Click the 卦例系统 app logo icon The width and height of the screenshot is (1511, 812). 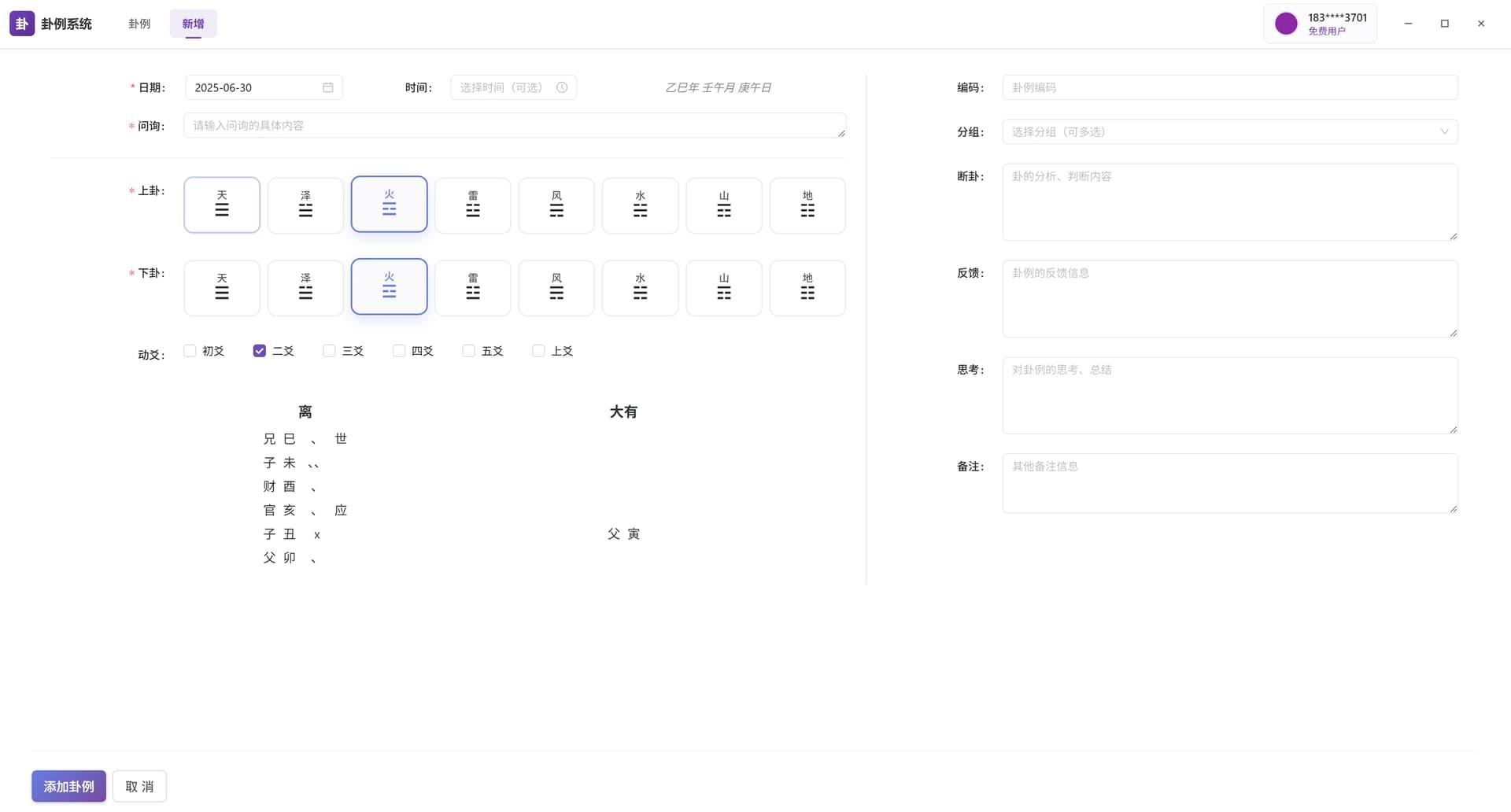(22, 24)
